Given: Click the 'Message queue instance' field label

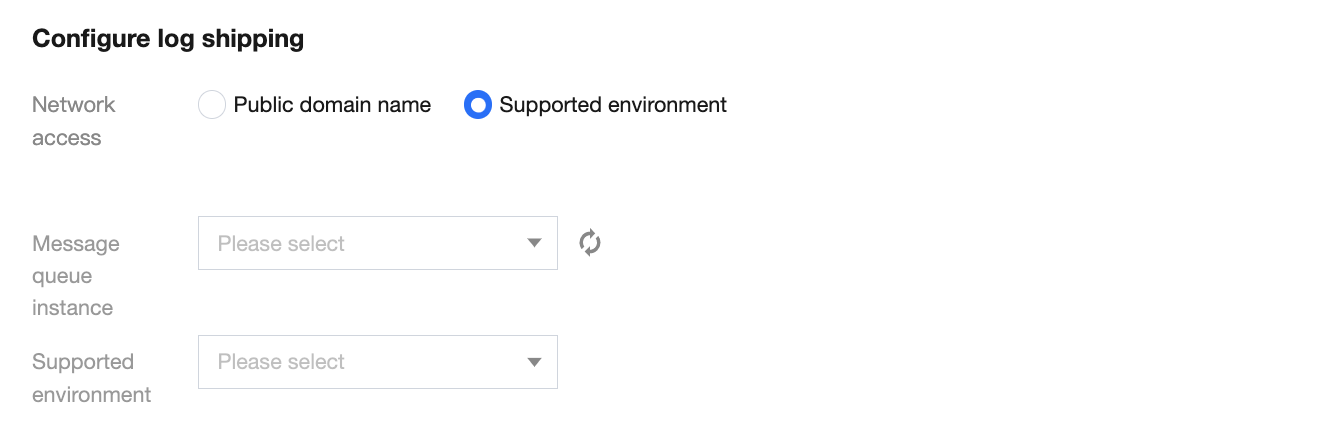Looking at the screenshot, I should coord(75,275).
